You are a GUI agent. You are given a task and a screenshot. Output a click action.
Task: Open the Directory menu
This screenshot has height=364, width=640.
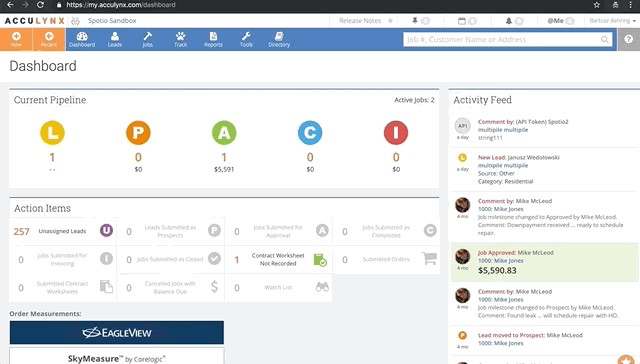pyautogui.click(x=279, y=39)
